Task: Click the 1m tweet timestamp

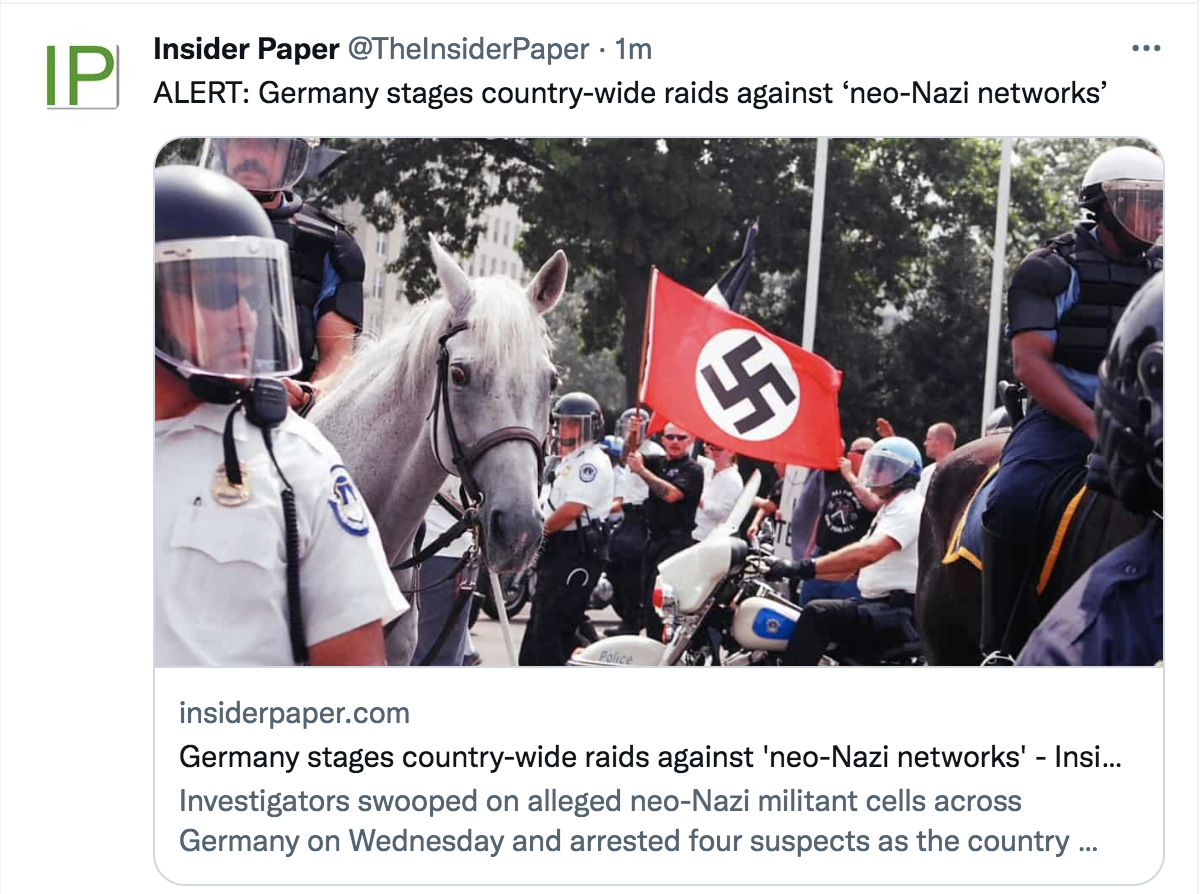Action: [x=633, y=48]
